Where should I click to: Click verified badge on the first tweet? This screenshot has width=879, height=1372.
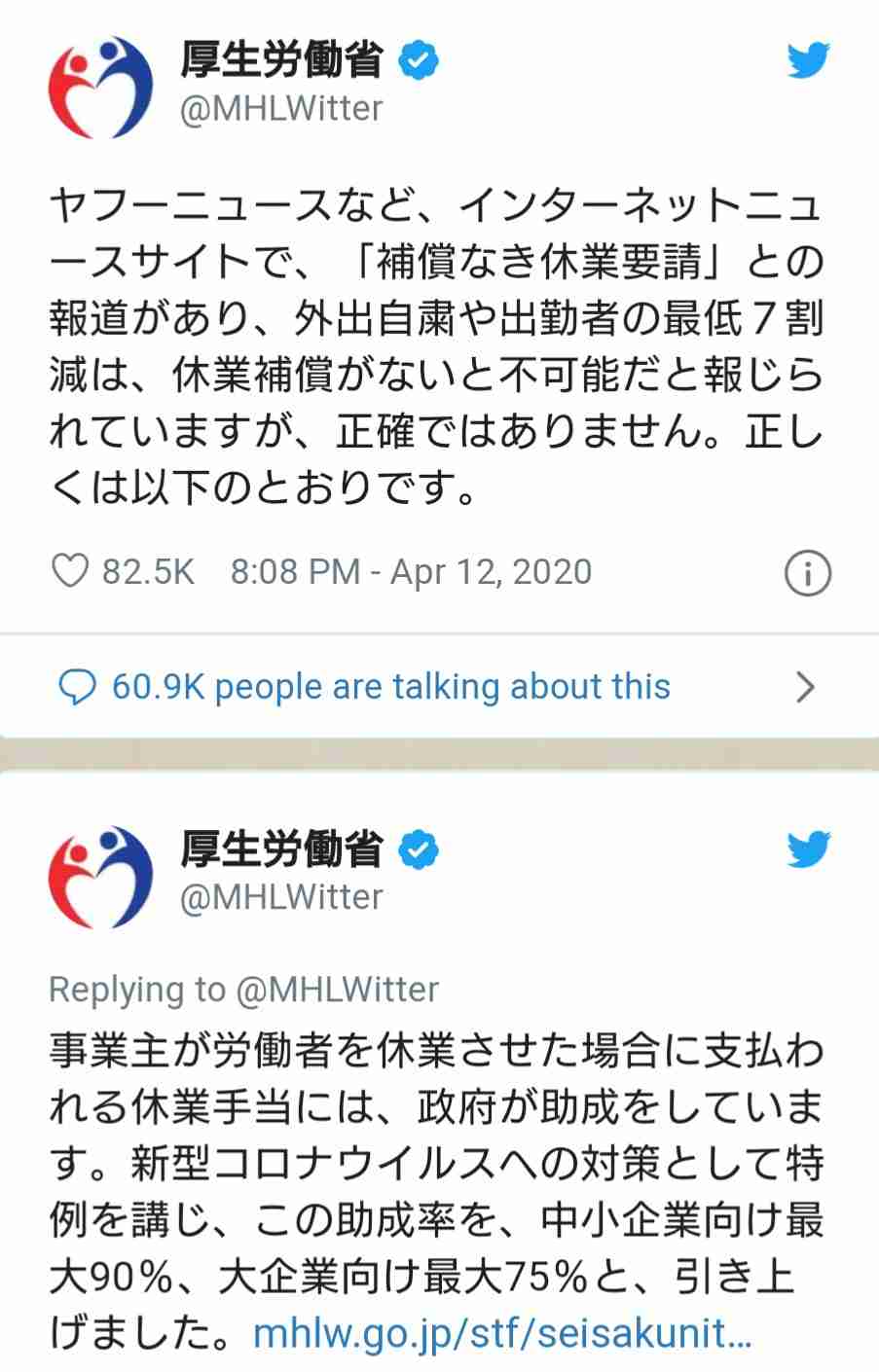click(419, 62)
